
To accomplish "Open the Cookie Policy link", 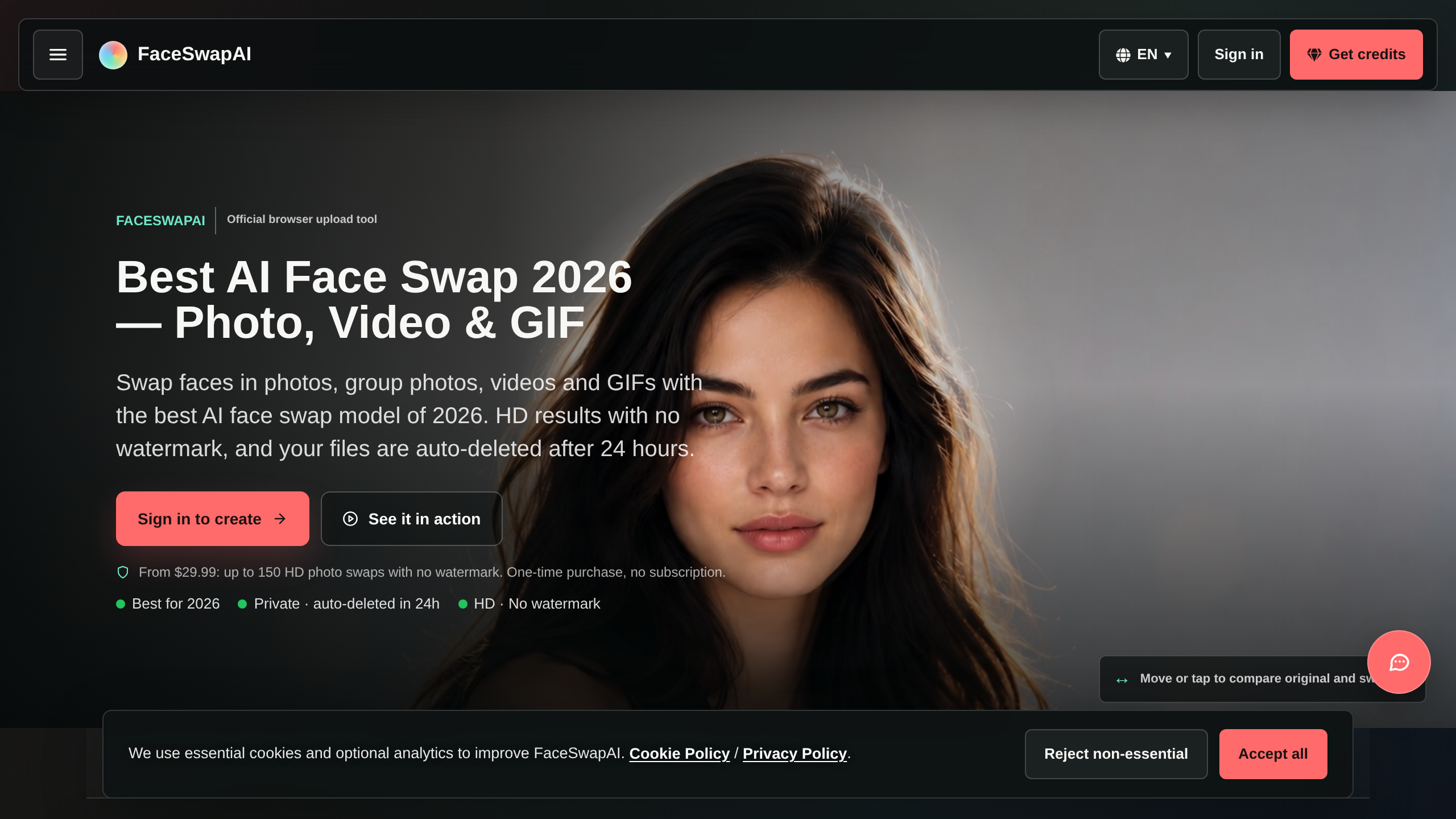I will [x=679, y=754].
